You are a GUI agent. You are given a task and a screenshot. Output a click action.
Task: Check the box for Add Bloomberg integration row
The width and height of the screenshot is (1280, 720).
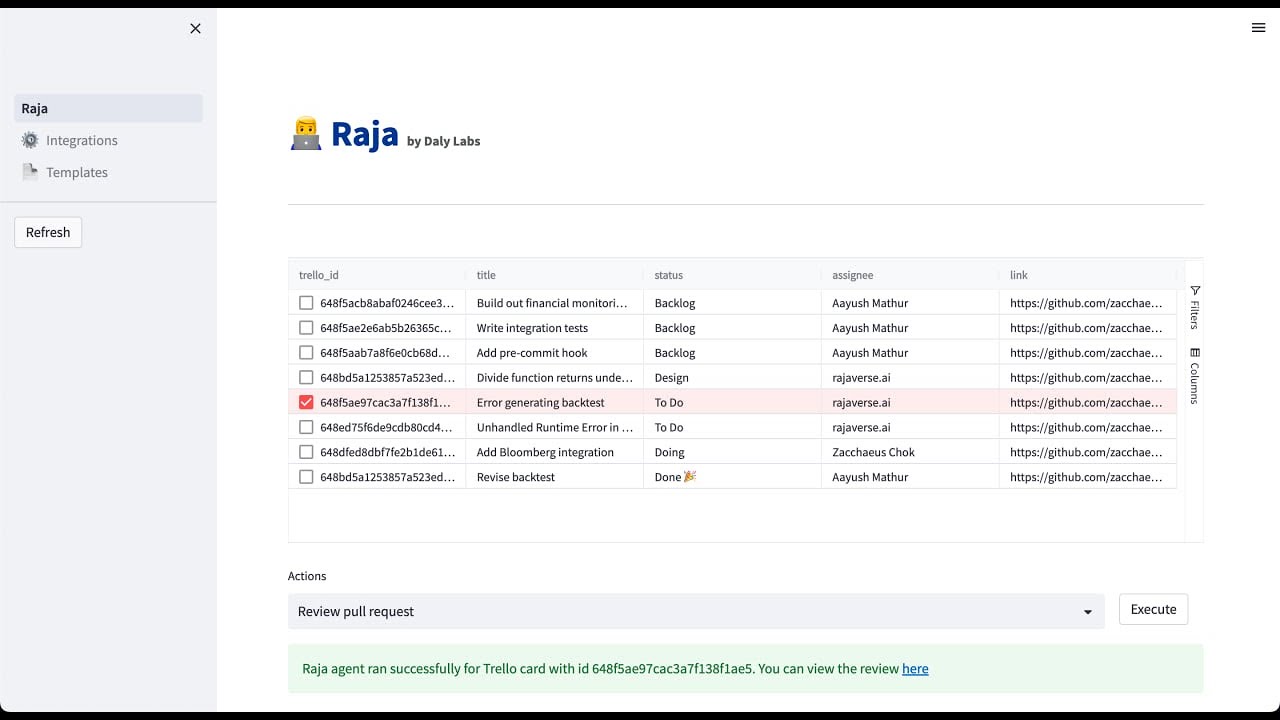point(306,452)
